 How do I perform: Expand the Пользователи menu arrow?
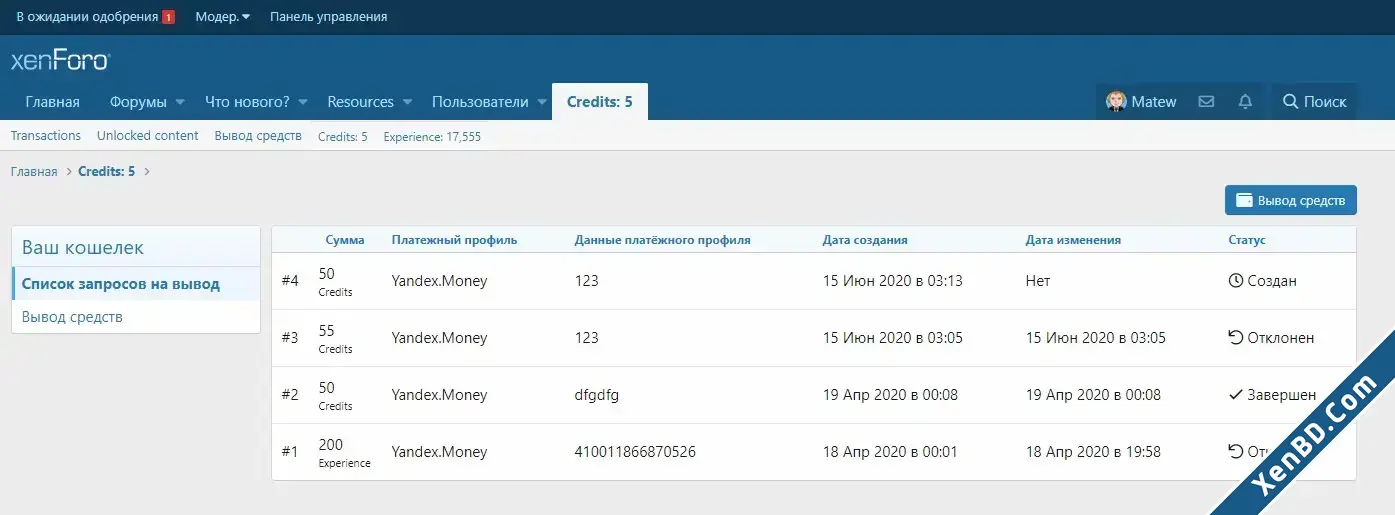tap(541, 102)
